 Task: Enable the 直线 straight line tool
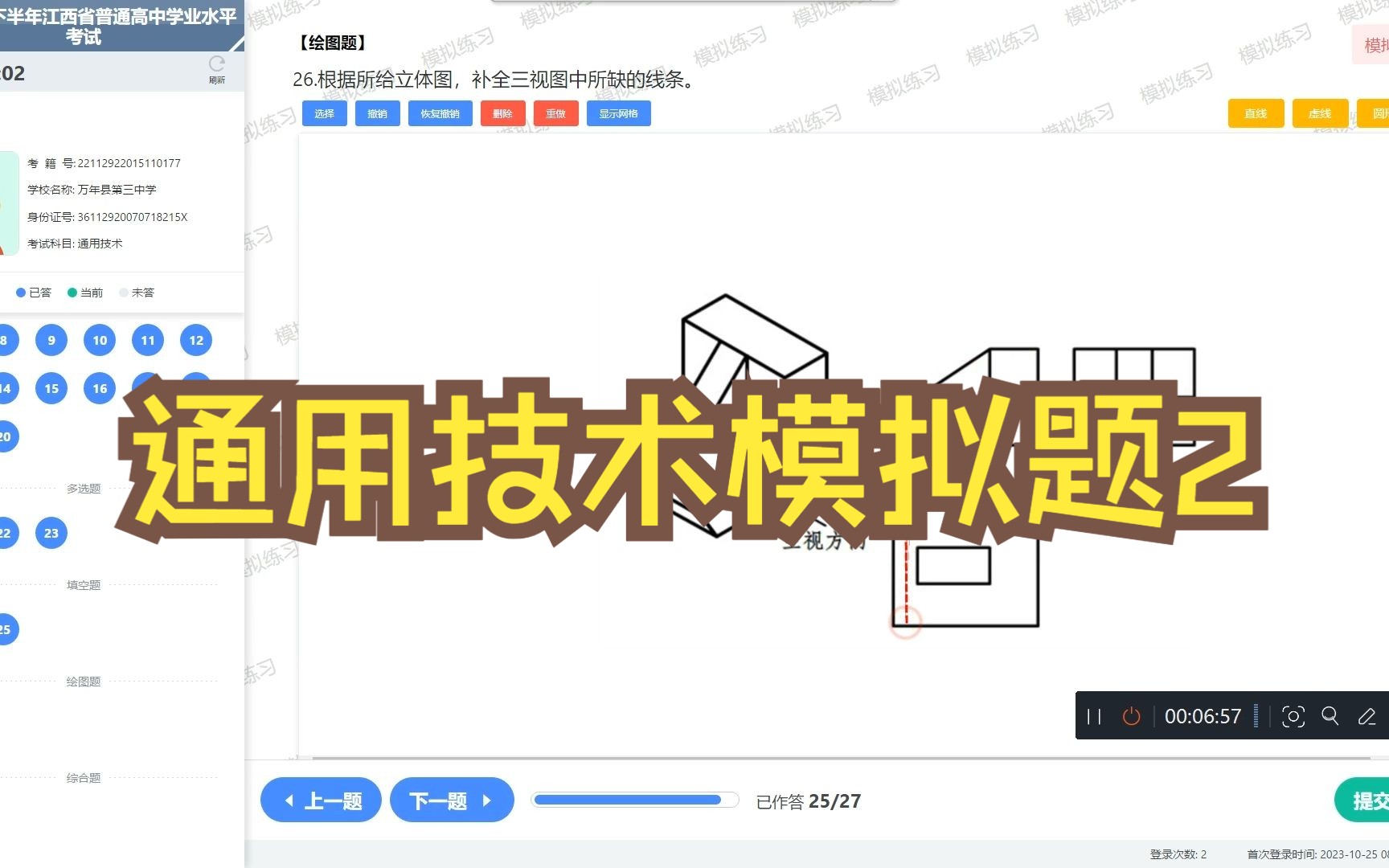click(x=1256, y=113)
